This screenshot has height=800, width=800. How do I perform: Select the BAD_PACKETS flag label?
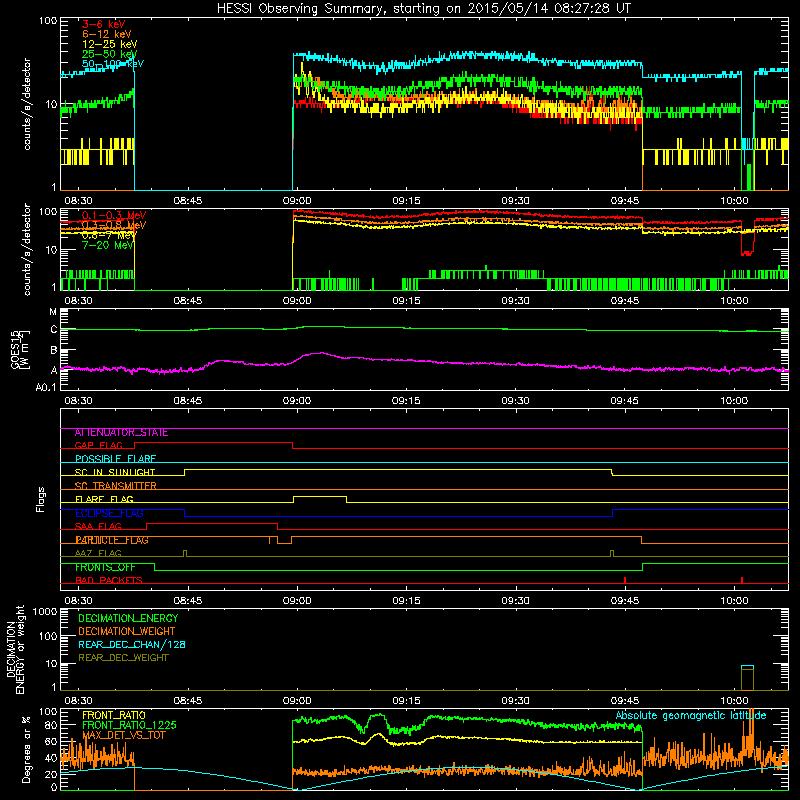click(x=109, y=581)
